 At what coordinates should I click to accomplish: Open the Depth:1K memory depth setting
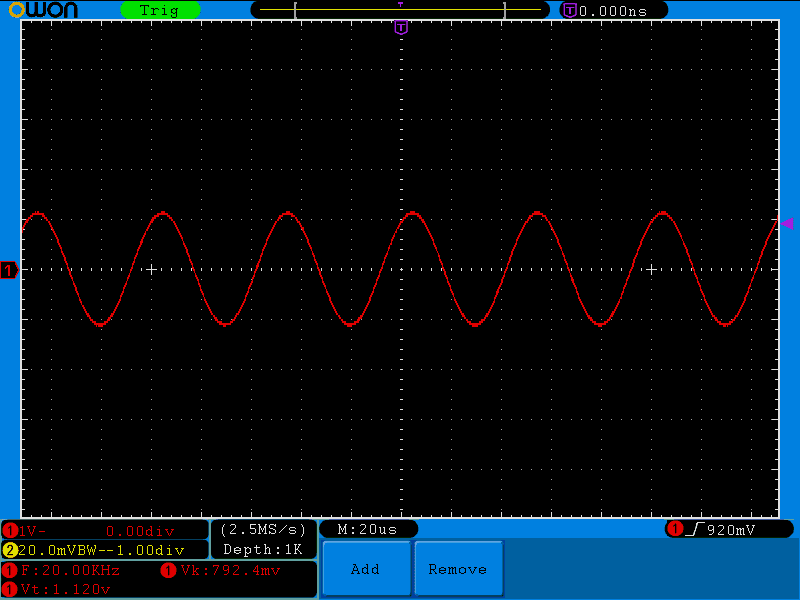pyautogui.click(x=263, y=549)
